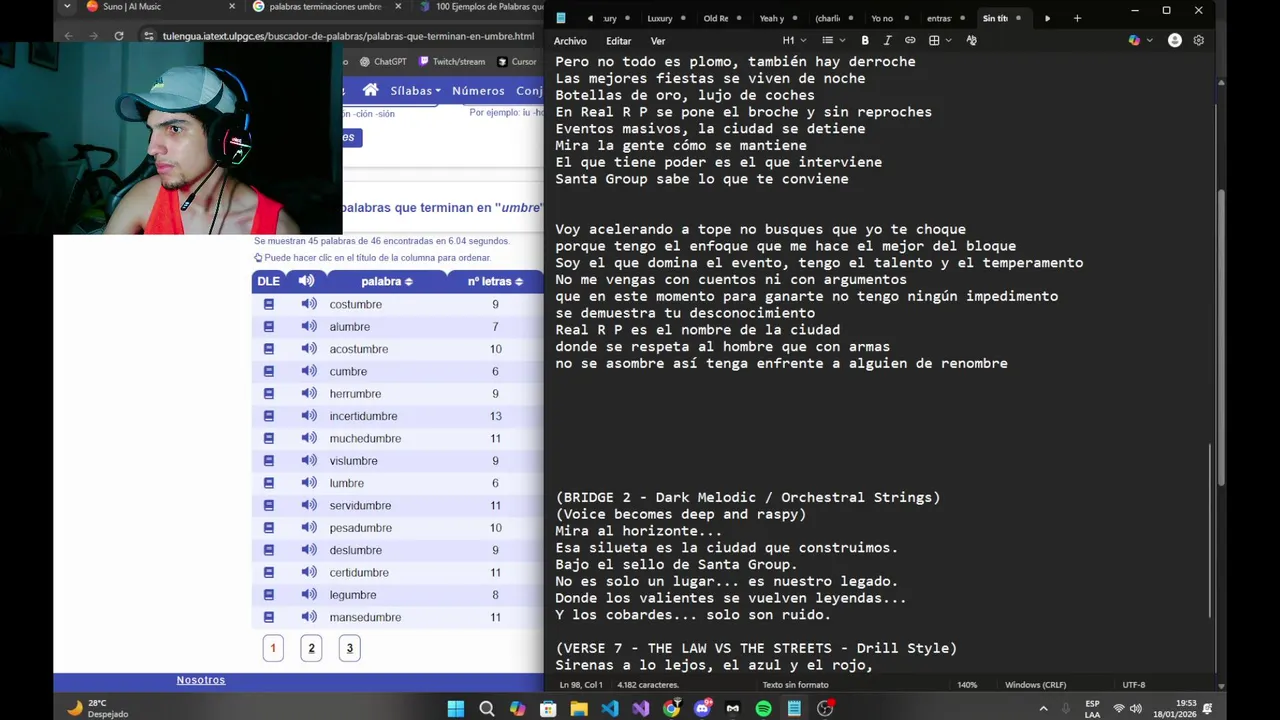The image size is (1280, 720).
Task: Open File Explorer from the taskbar
Action: (579, 708)
